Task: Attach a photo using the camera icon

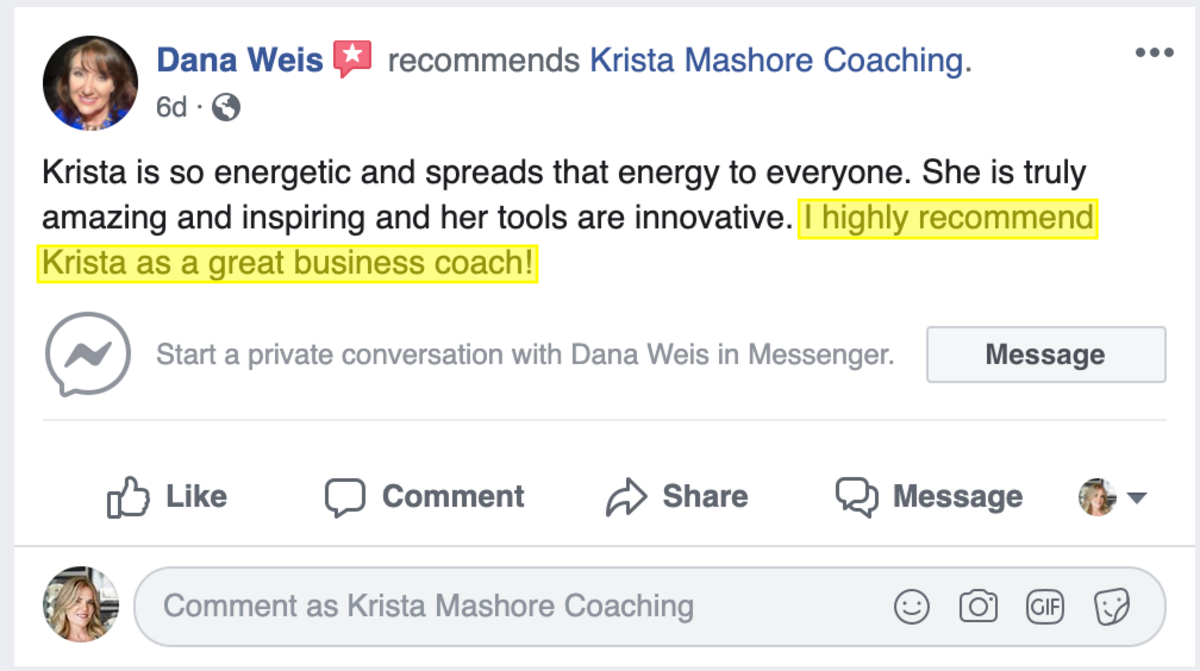Action: coord(978,607)
